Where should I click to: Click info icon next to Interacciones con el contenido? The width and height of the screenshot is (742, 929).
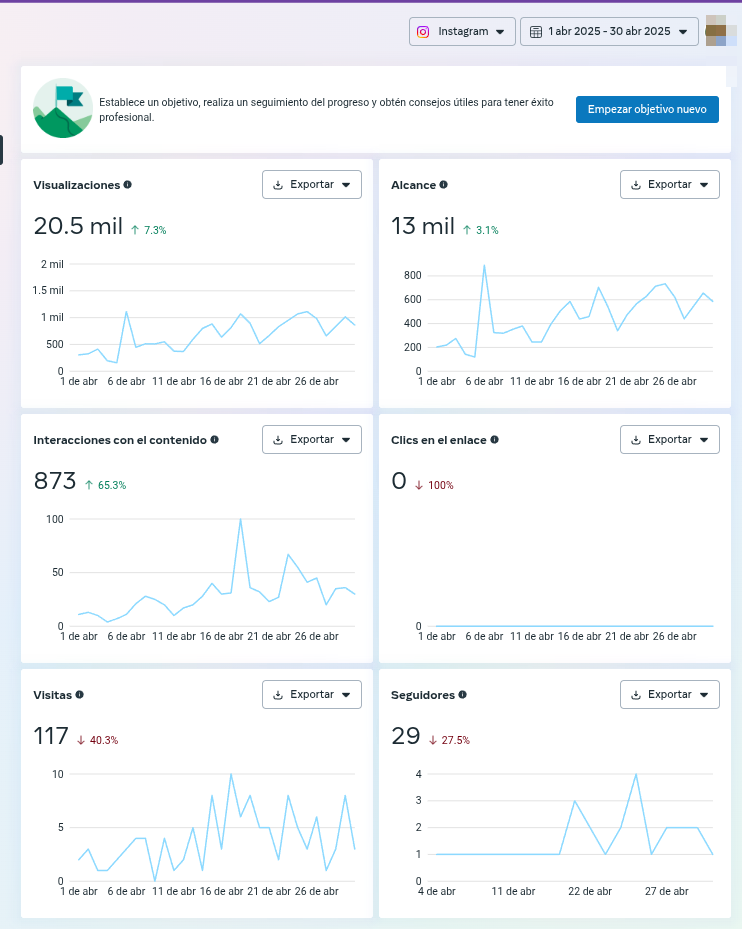tap(215, 440)
